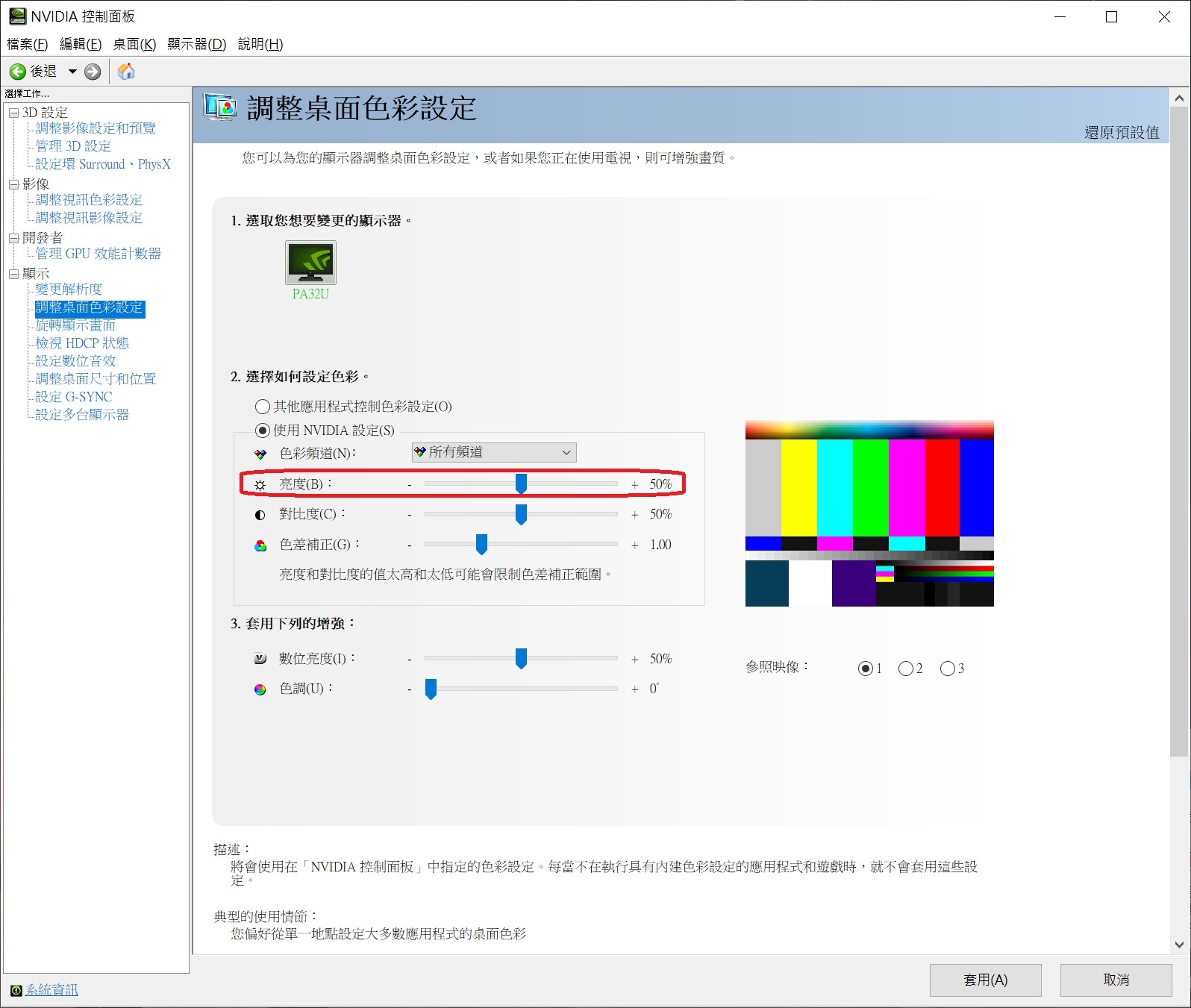Image resolution: width=1191 pixels, height=1008 pixels.
Task: Click the 色差補正 gamma slider handle
Action: [481, 545]
